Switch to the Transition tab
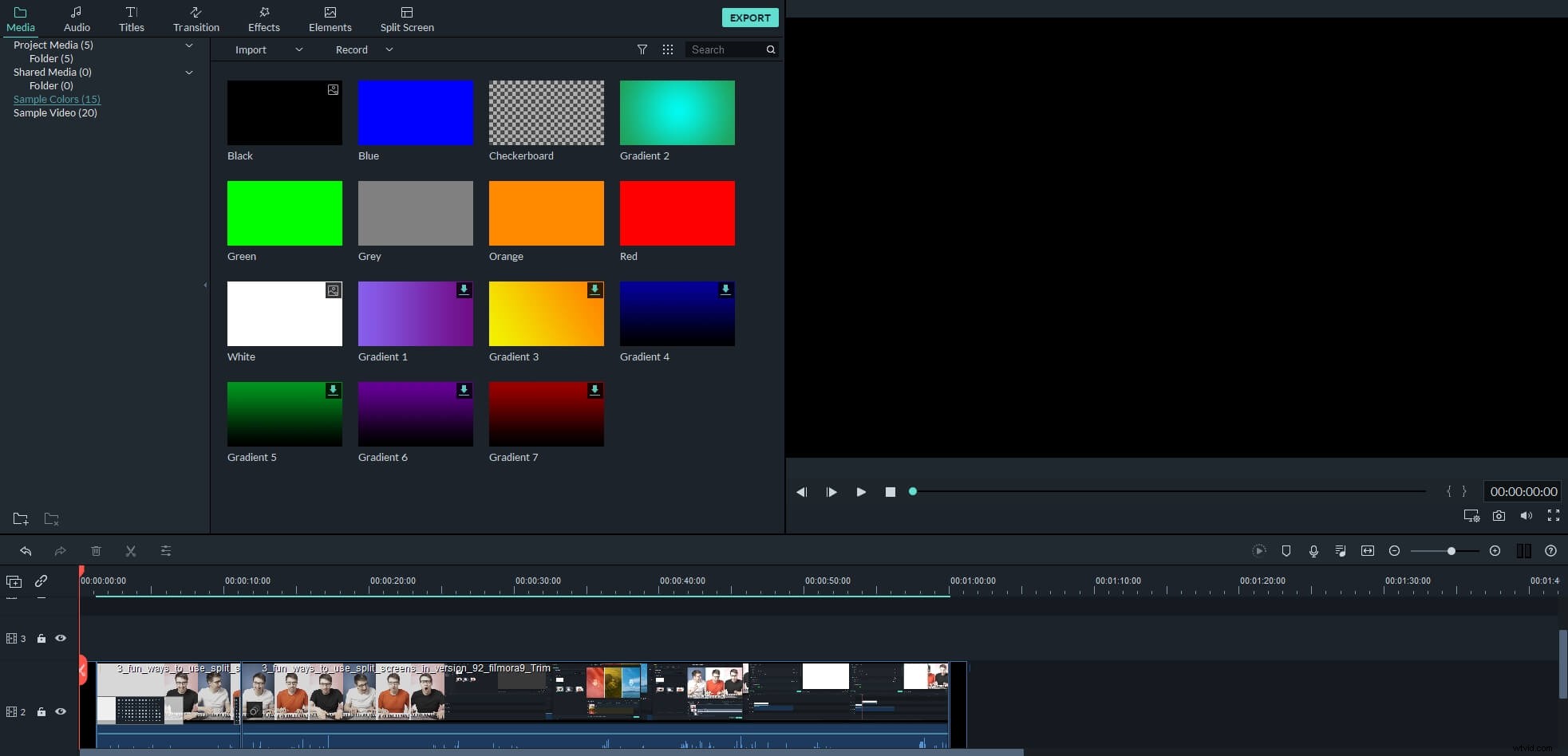1568x756 pixels. point(196,18)
